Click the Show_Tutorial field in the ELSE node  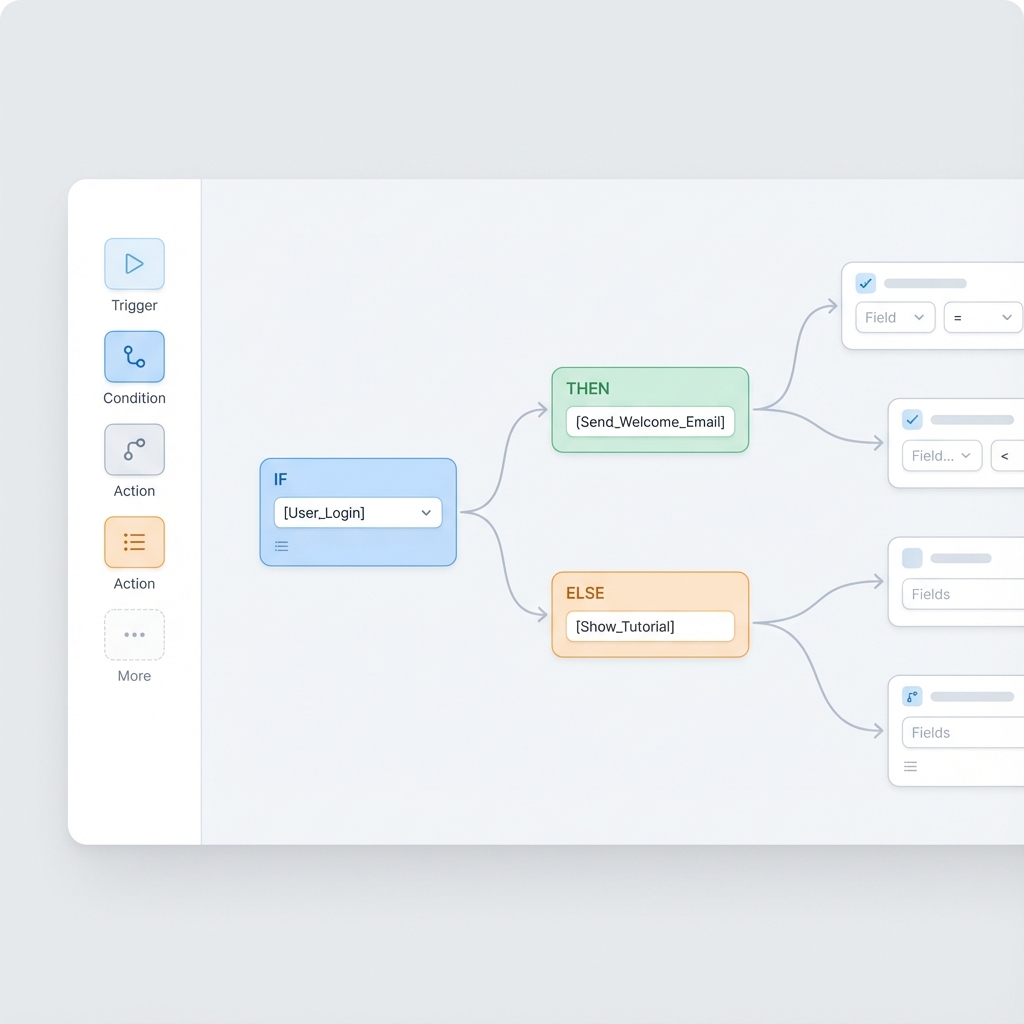click(649, 626)
